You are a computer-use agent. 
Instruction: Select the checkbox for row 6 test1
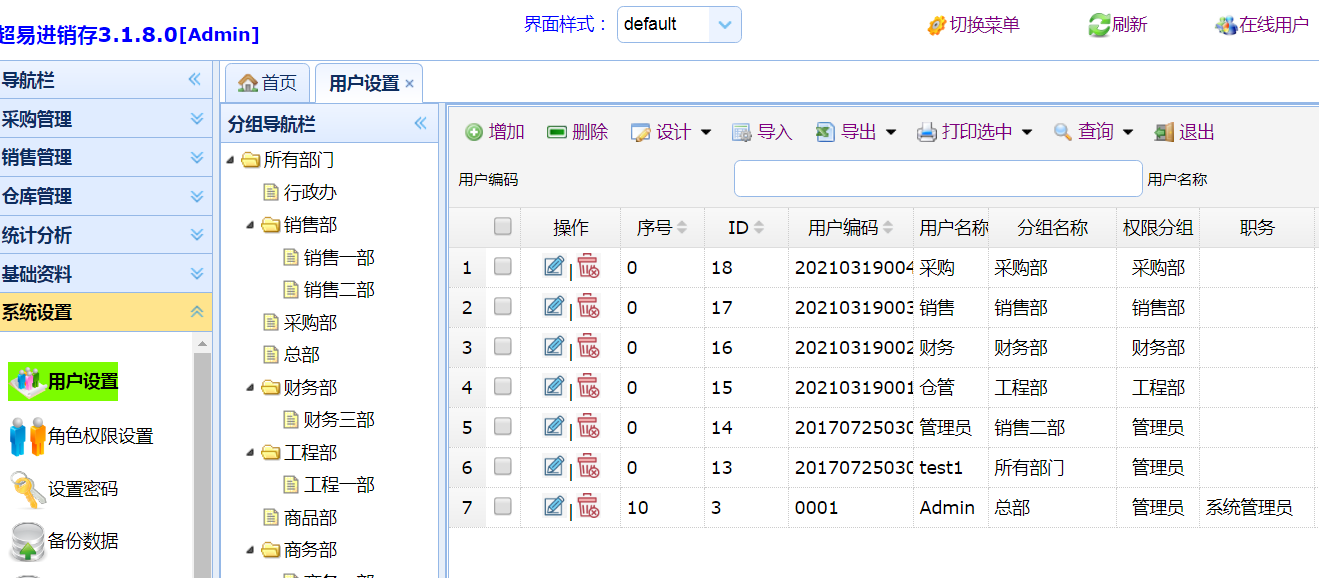point(503,467)
